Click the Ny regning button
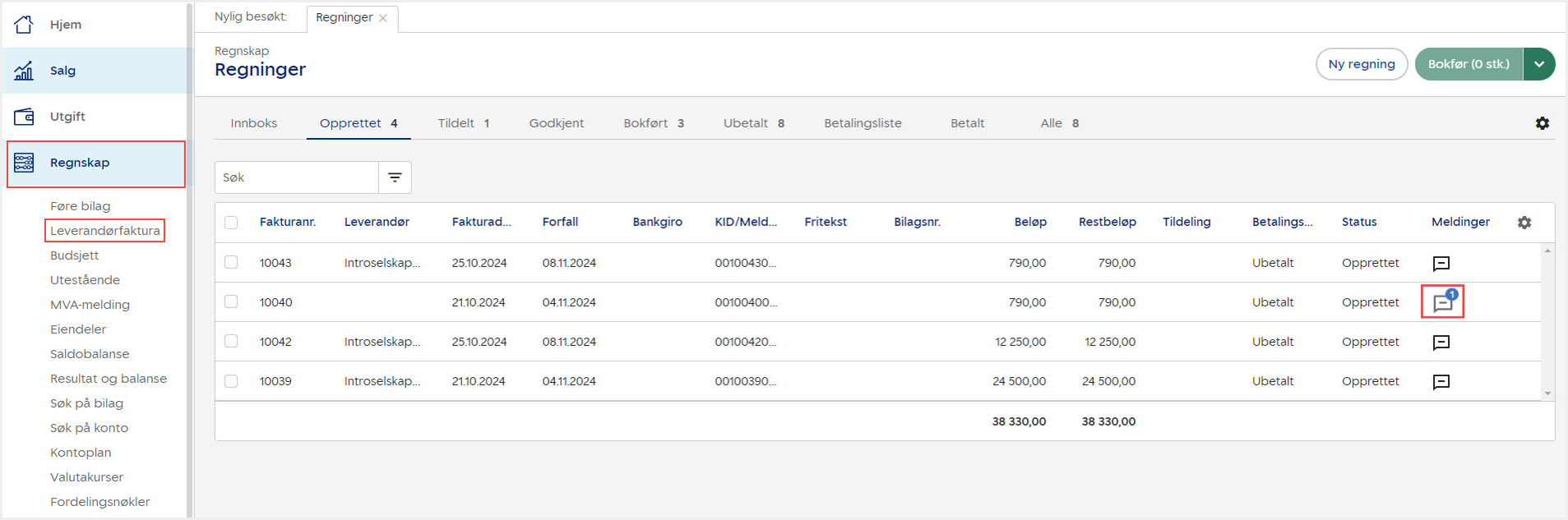The height and width of the screenshot is (520, 1568). [1361, 64]
